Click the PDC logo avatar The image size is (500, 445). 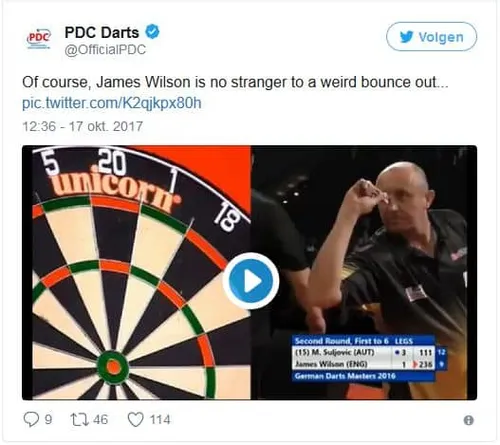click(39, 39)
